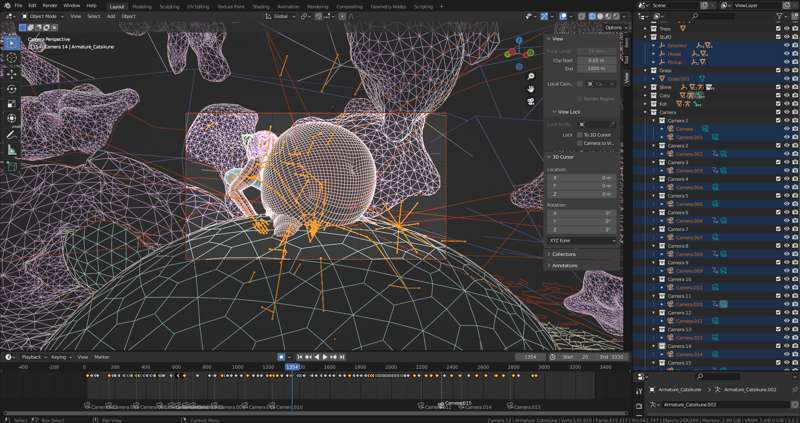Select the Cursor tool in left toolbar

tap(12, 58)
